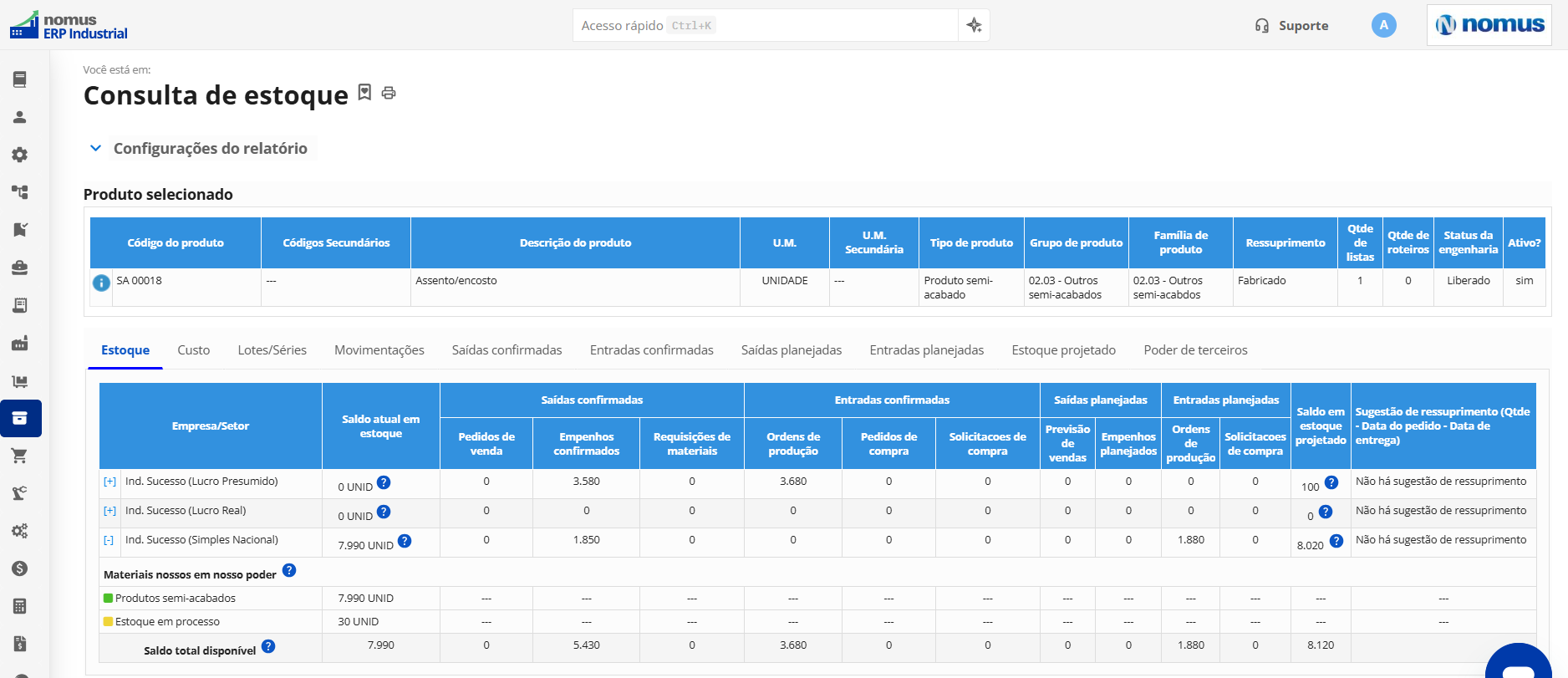Collapse Ind. Sucesso (Simples Nacional) row
1568x678 pixels.
[x=109, y=540]
